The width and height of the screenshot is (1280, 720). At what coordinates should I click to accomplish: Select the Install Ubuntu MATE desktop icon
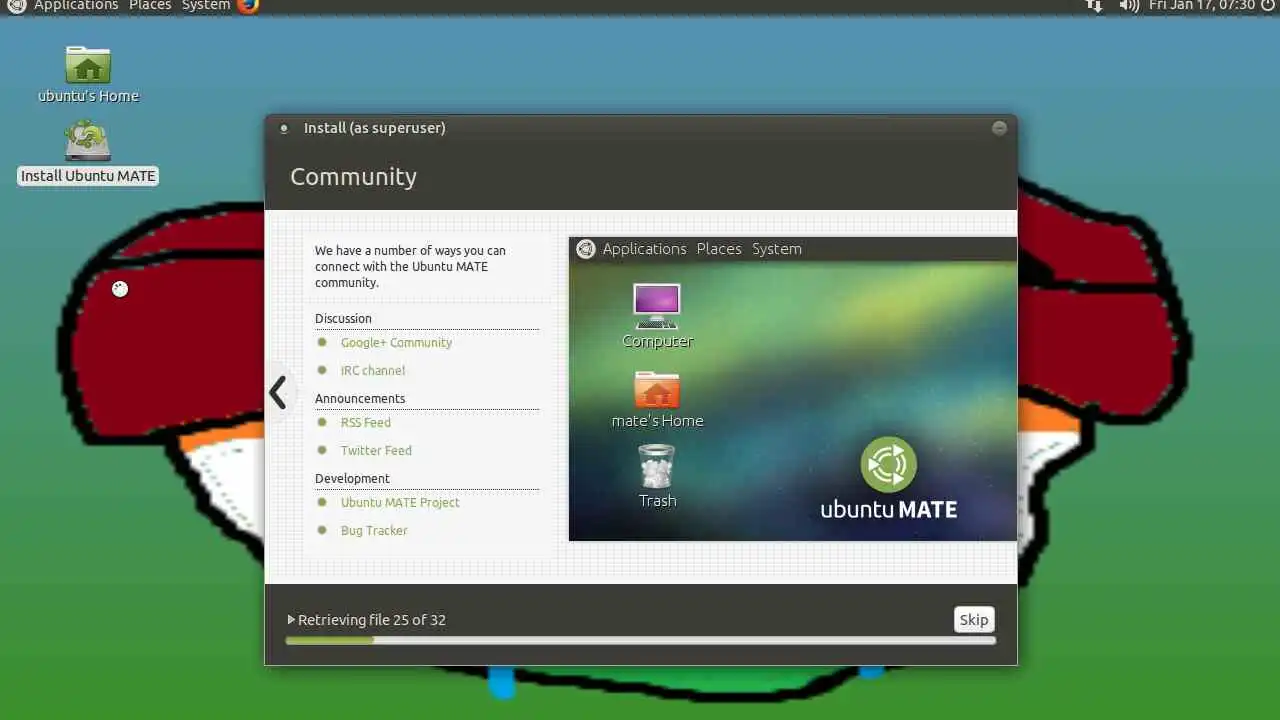pos(88,153)
